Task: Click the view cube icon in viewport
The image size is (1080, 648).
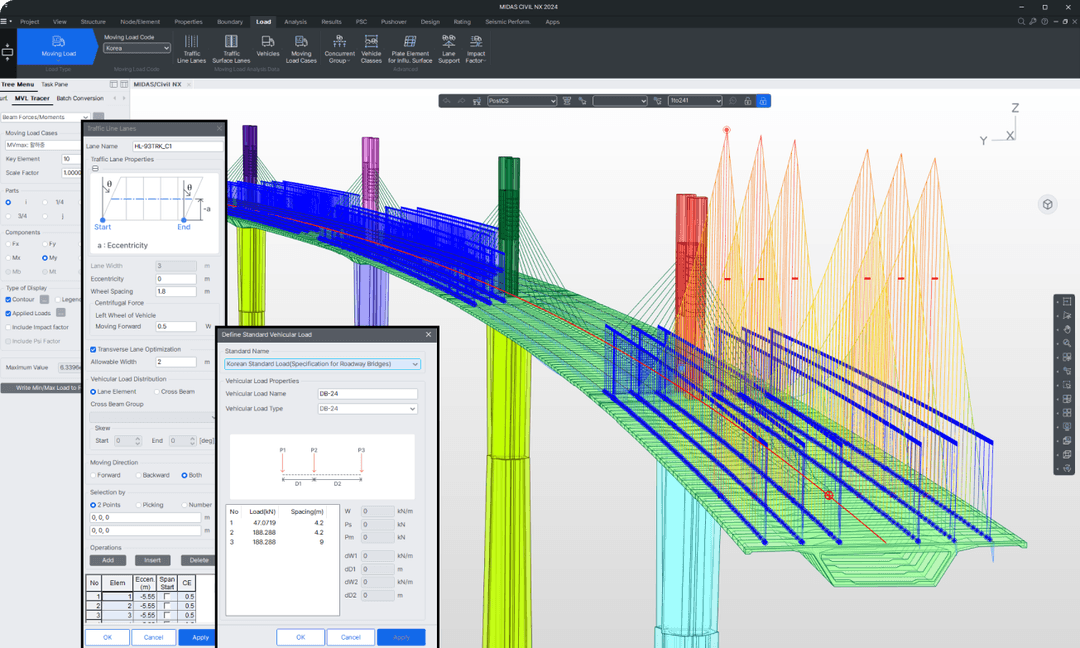Action: pos(1048,205)
